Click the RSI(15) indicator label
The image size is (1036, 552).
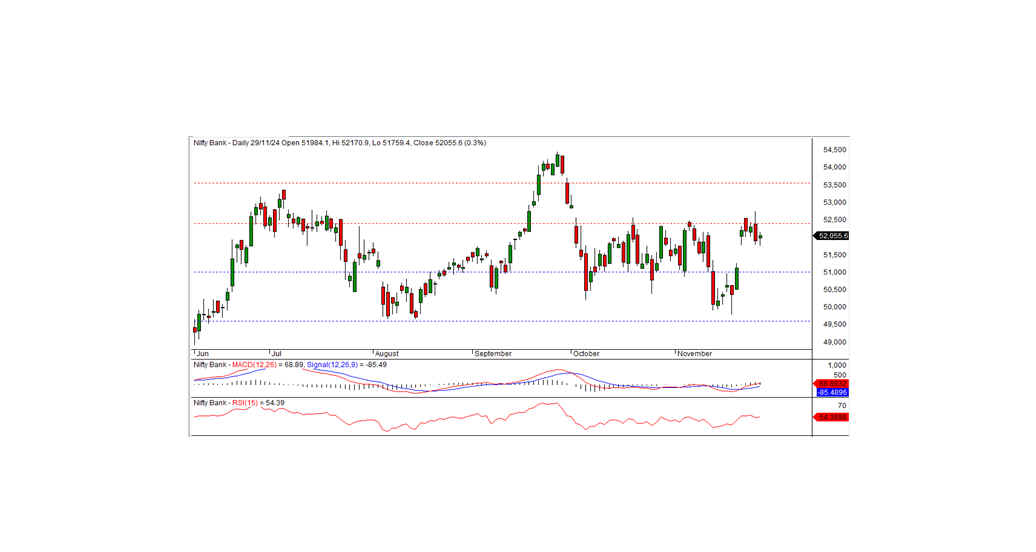[x=244, y=403]
